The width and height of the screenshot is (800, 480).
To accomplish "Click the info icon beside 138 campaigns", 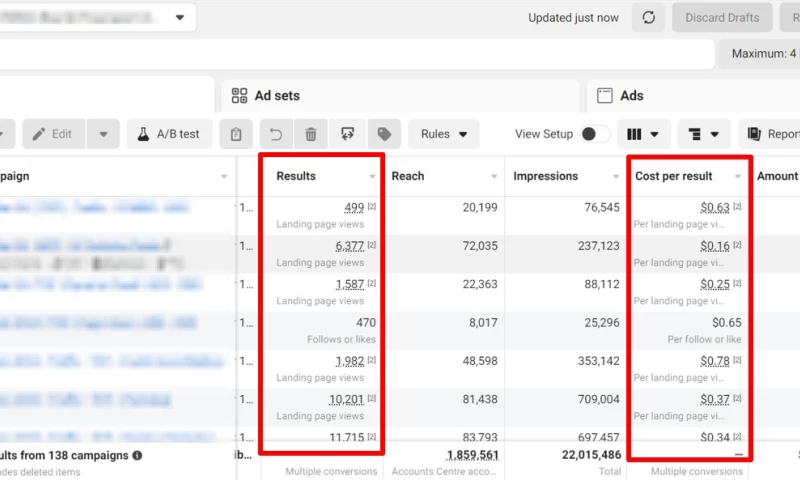I will [137, 455].
